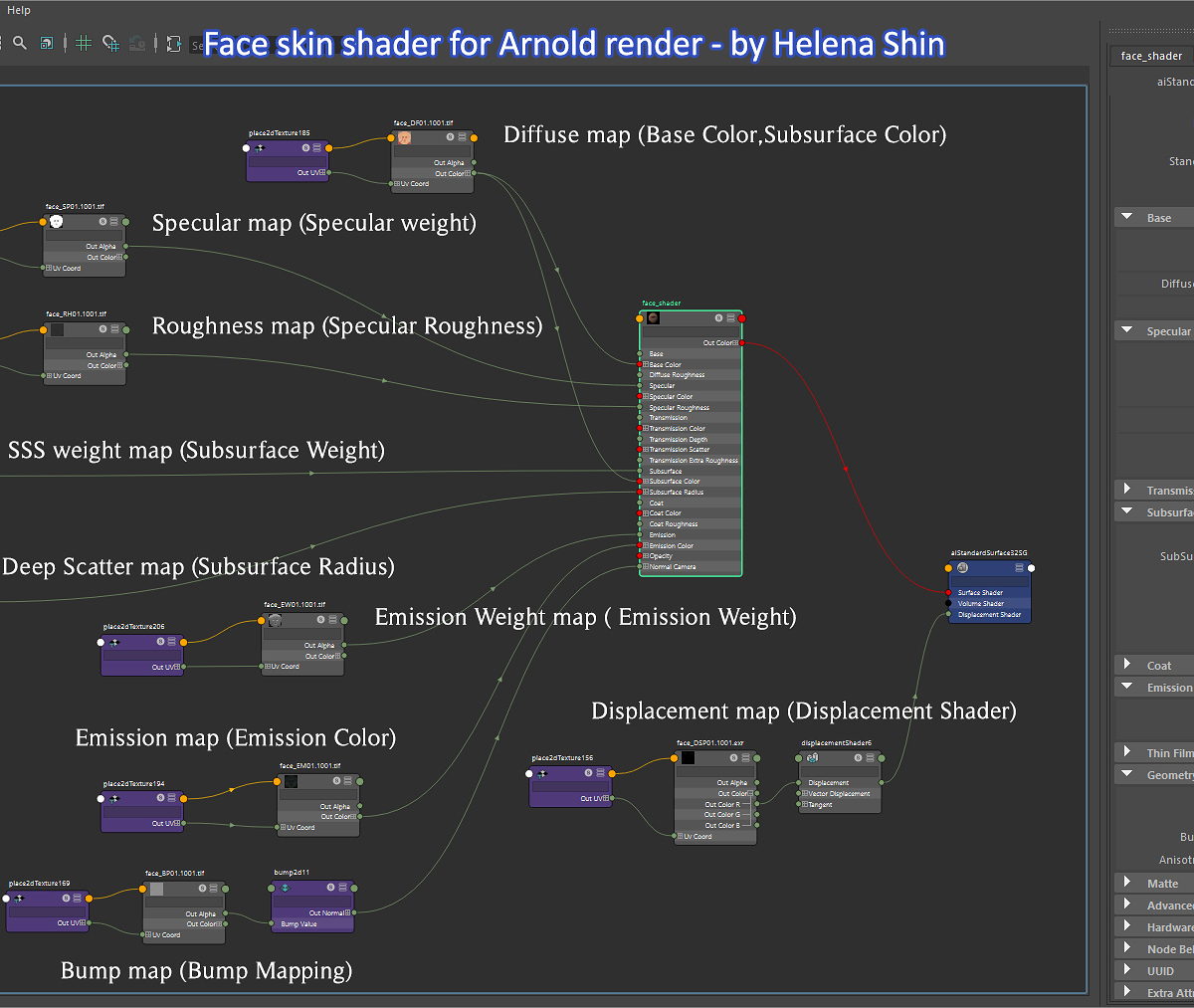Expand Subsurface Color plus on face_shader
Screen dimensions: 1194x1008
646,482
